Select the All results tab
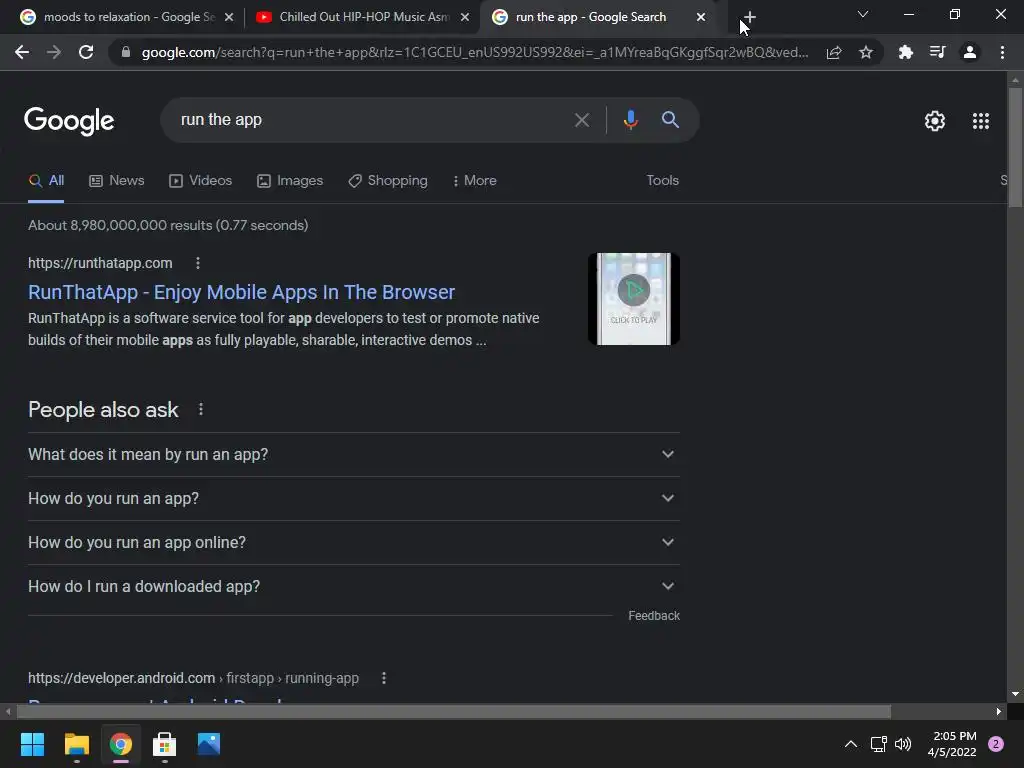Image resolution: width=1024 pixels, height=768 pixels. (46, 181)
